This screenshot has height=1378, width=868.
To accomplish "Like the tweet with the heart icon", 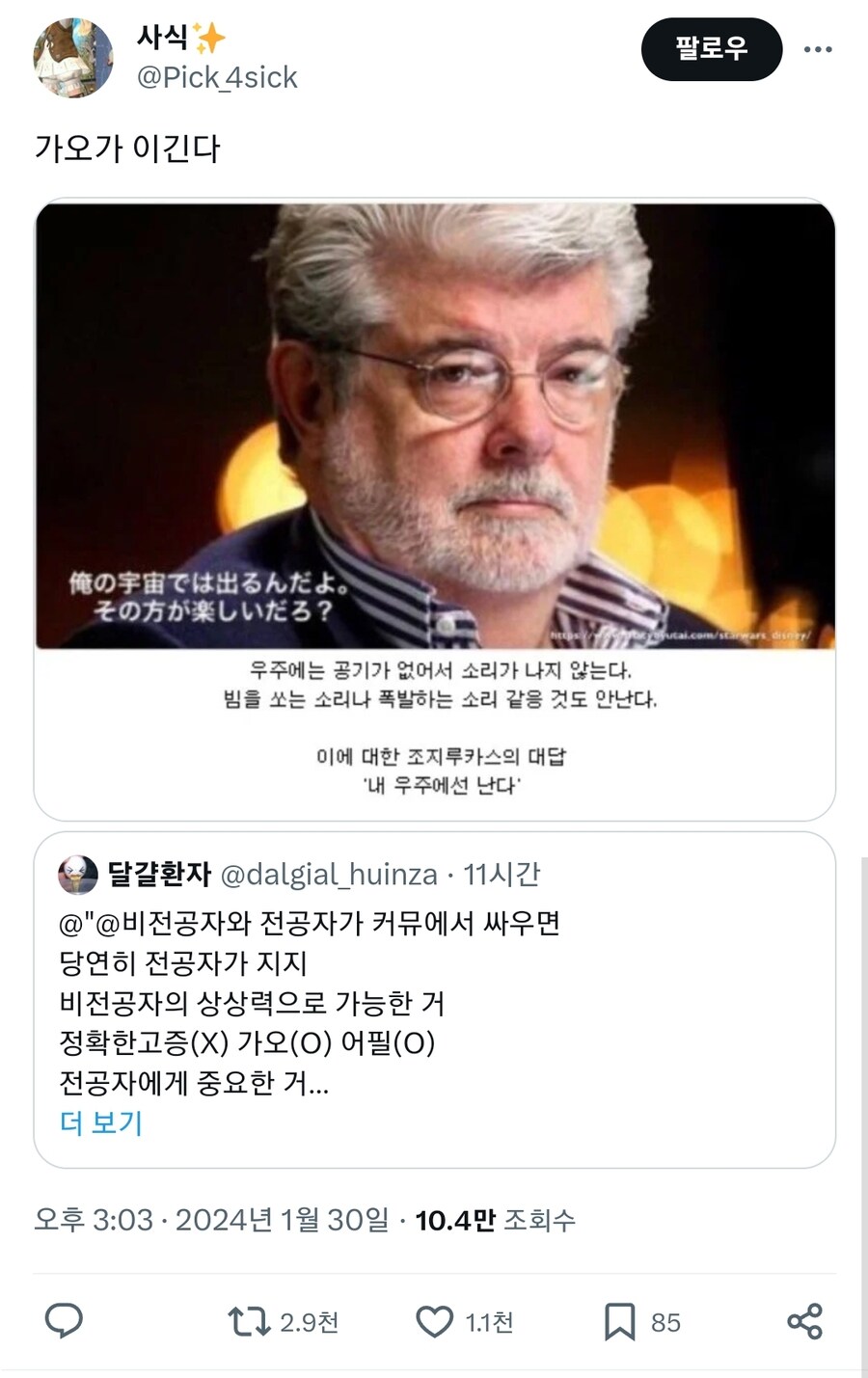I will tap(434, 1322).
